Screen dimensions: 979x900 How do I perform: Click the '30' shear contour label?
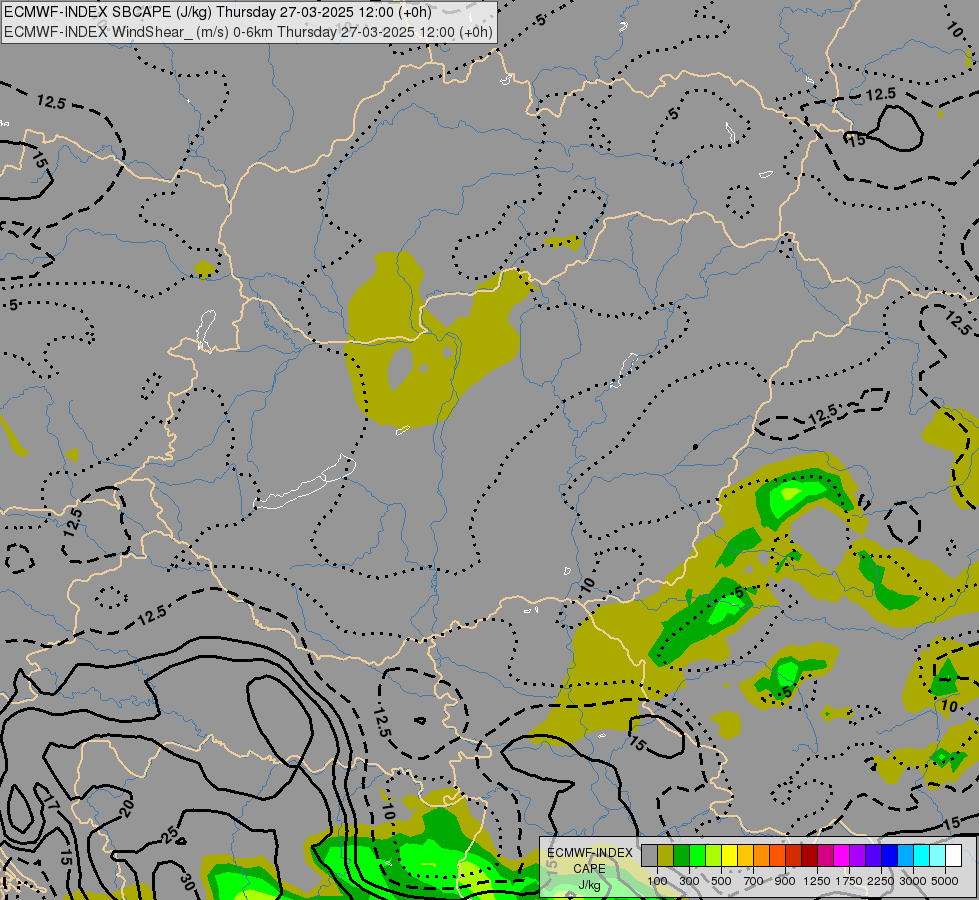(187, 881)
